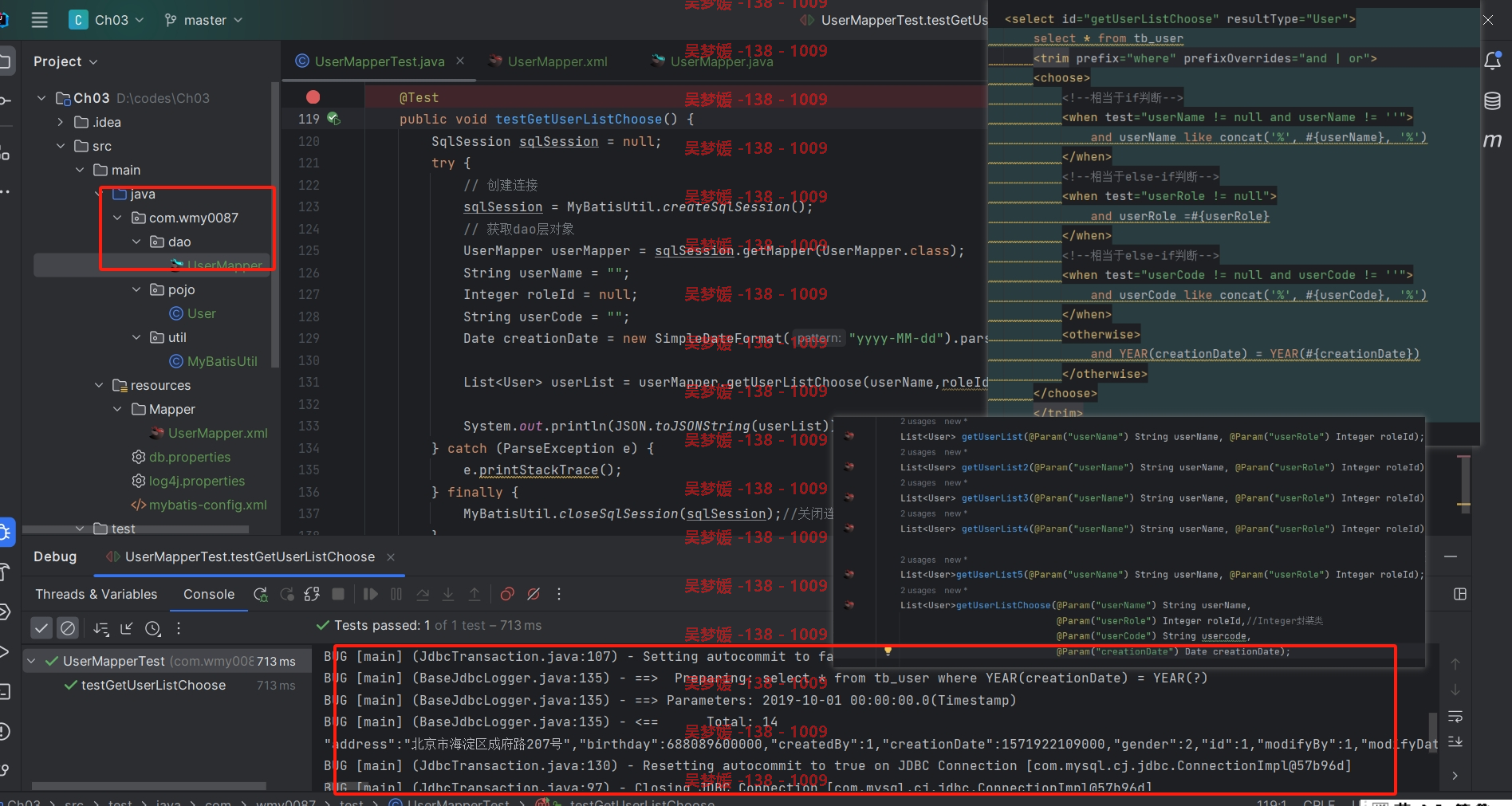The image size is (1512, 806).
Task: Follow the JdbcTransaction.java:107 console link
Action: point(515,656)
